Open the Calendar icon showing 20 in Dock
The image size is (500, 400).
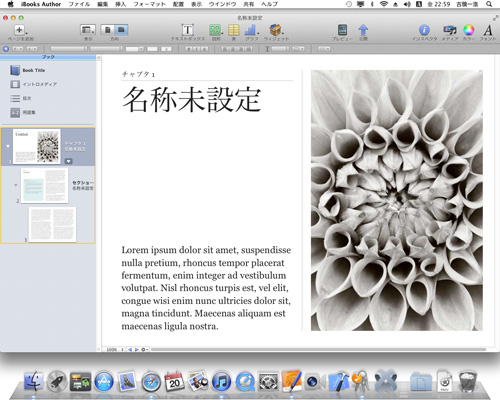(x=174, y=381)
